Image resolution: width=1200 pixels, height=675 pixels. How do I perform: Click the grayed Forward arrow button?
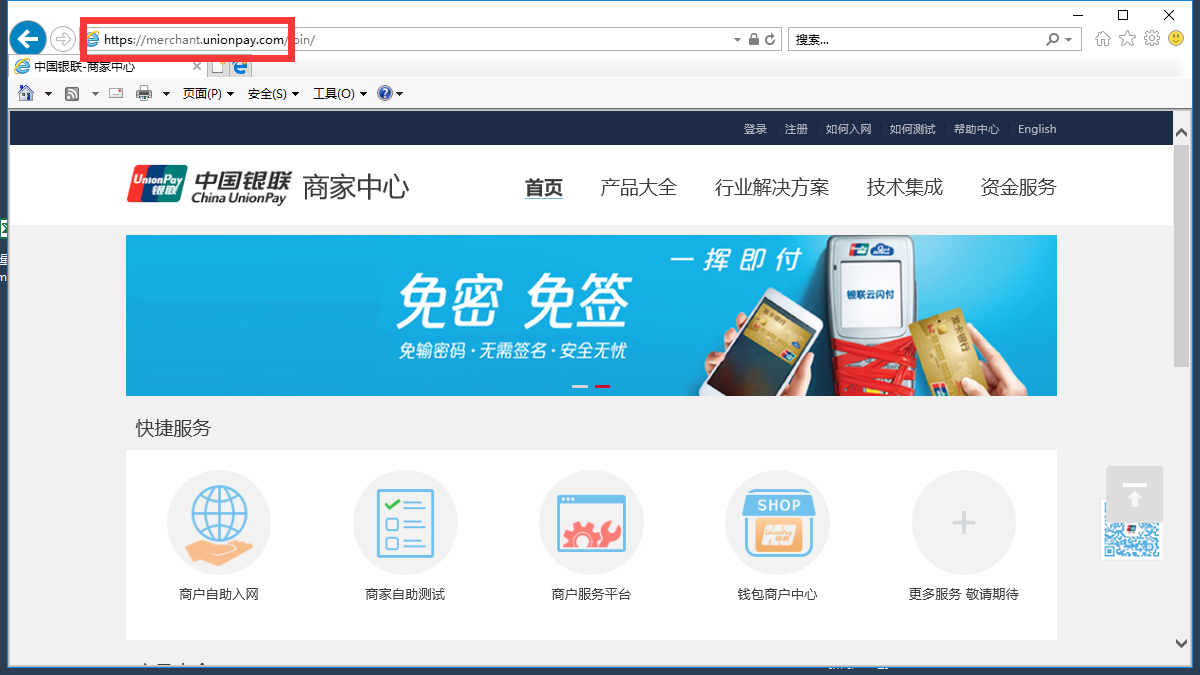[63, 39]
